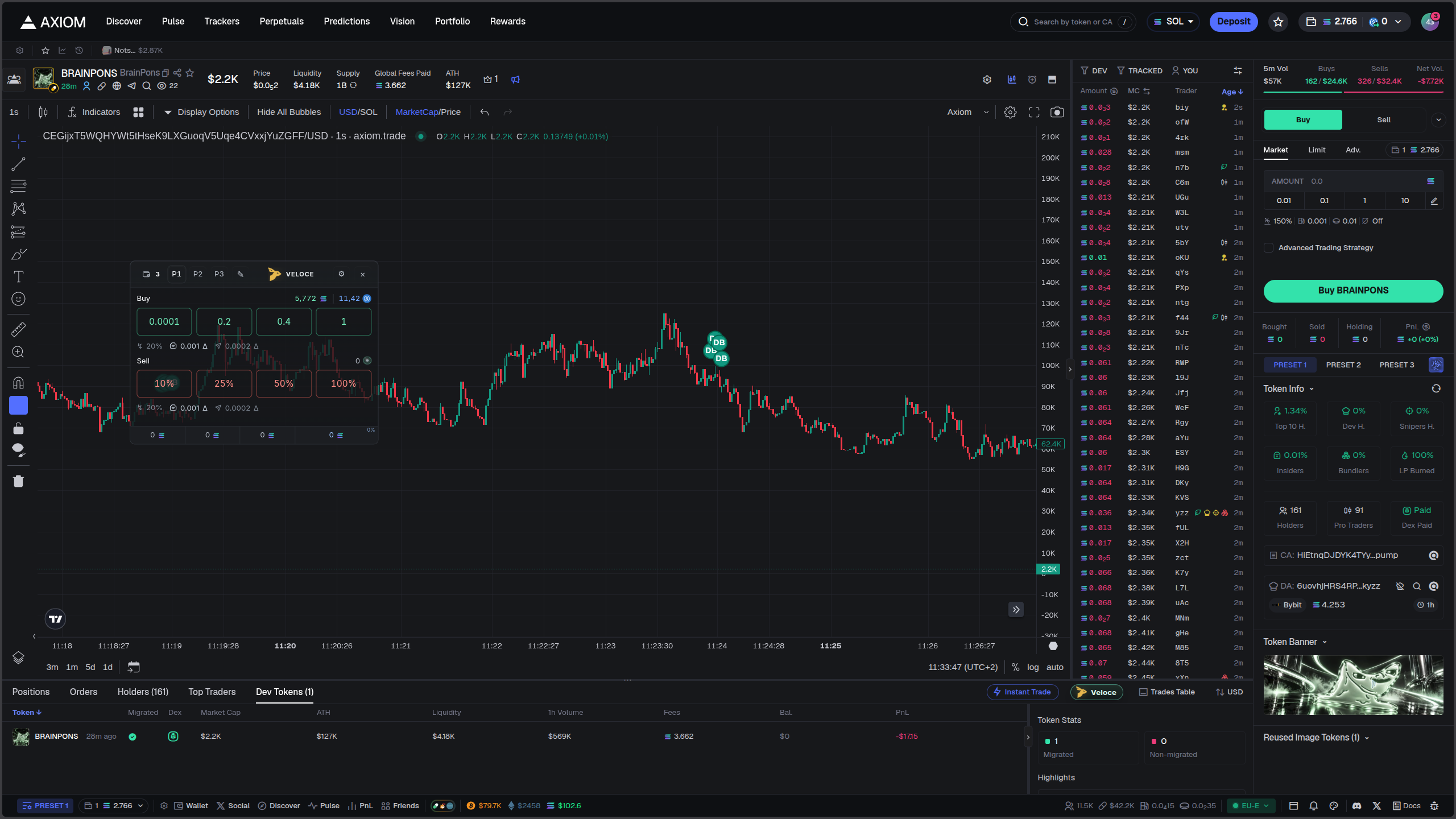The image size is (1456, 819).
Task: Share the BRAINPONS token
Action: pyautogui.click(x=177, y=73)
